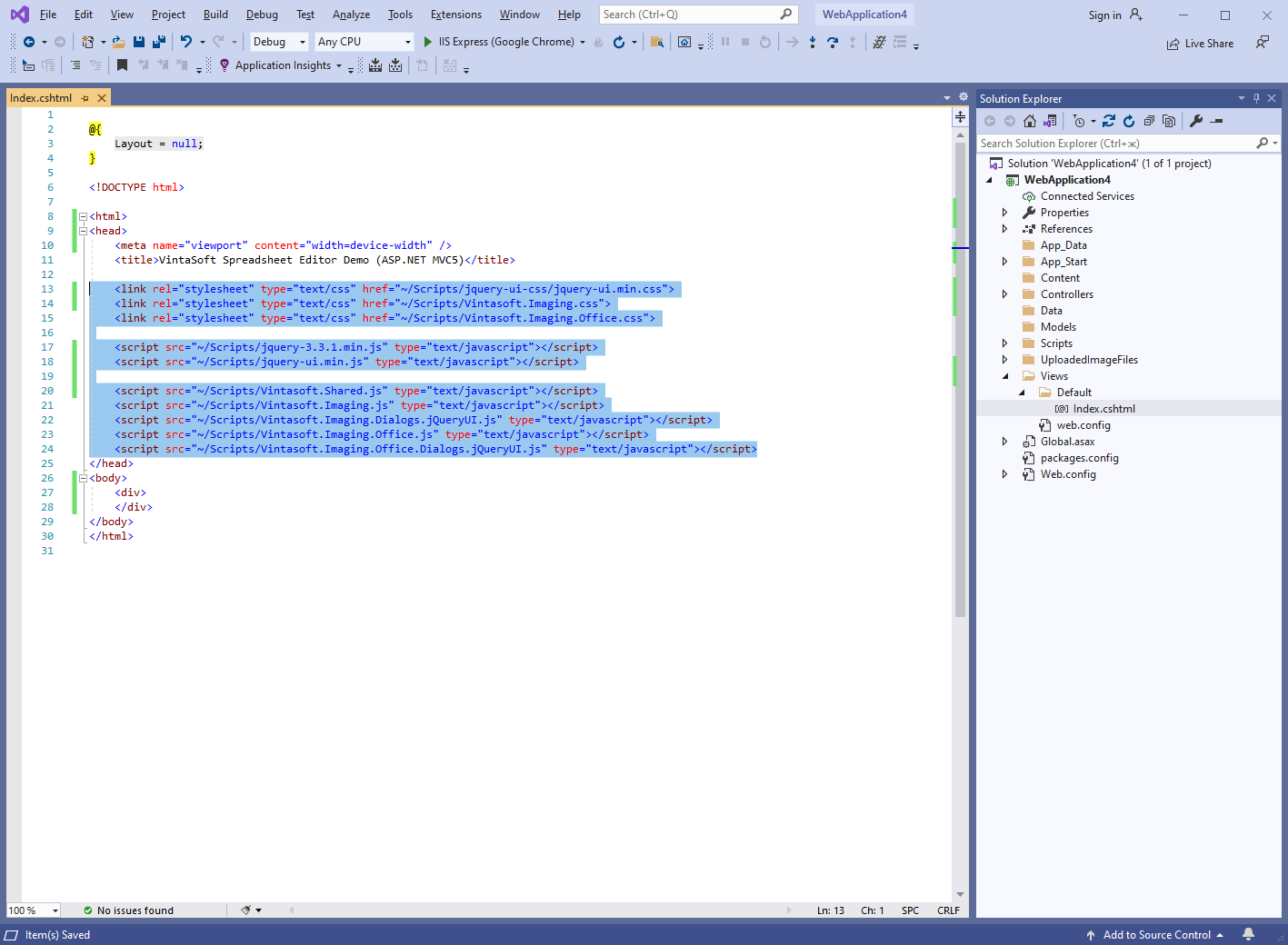The width and height of the screenshot is (1288, 945).
Task: Click the Send Feedback icon near Live Share
Action: 1263,43
